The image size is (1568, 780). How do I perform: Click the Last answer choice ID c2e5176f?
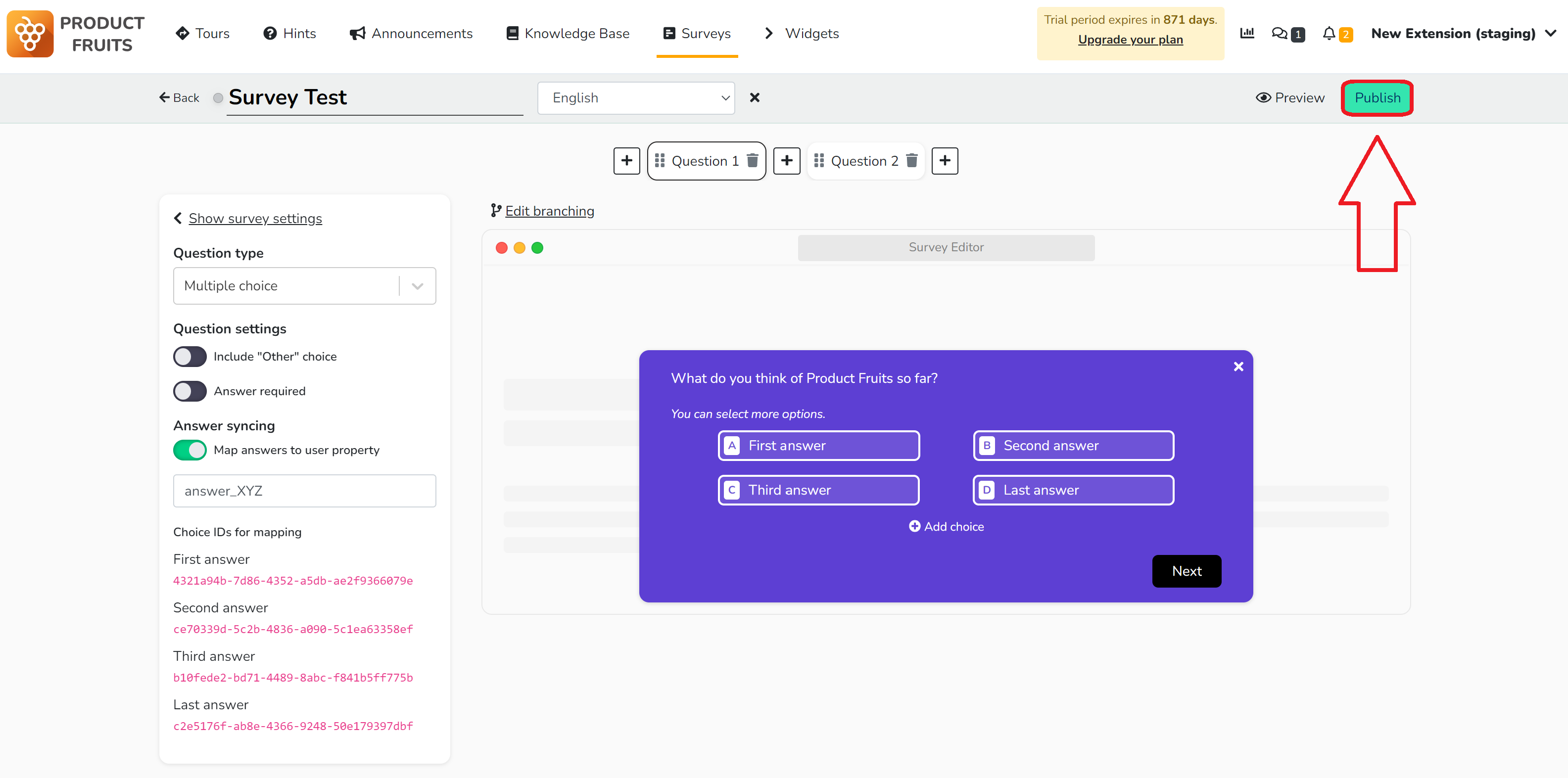tap(293, 727)
